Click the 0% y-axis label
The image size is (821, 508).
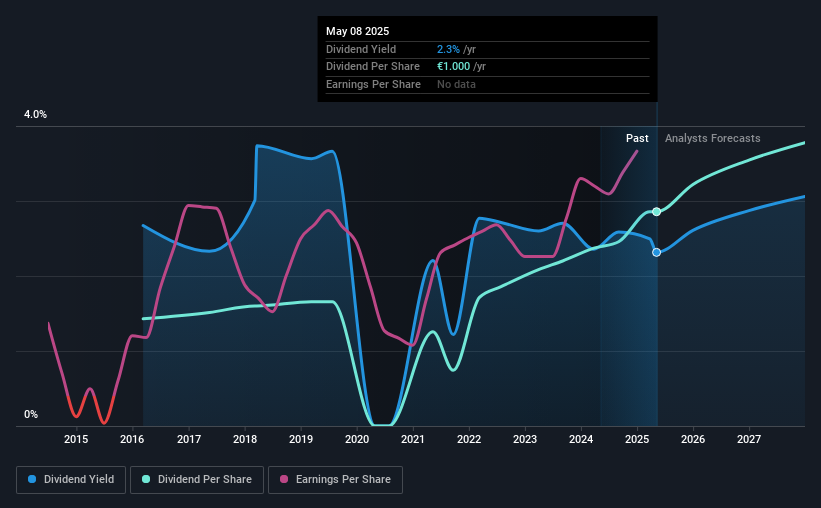(x=31, y=414)
